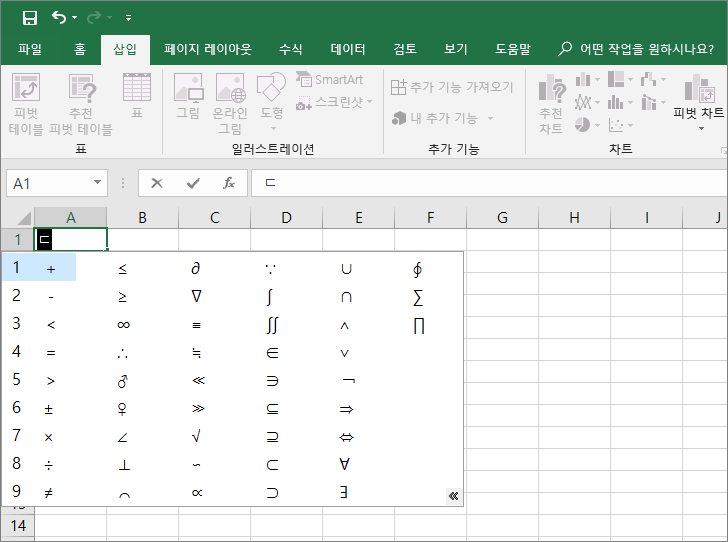Choose the ∈ element-of symbol
The height and width of the screenshot is (542, 728).
click(272, 353)
